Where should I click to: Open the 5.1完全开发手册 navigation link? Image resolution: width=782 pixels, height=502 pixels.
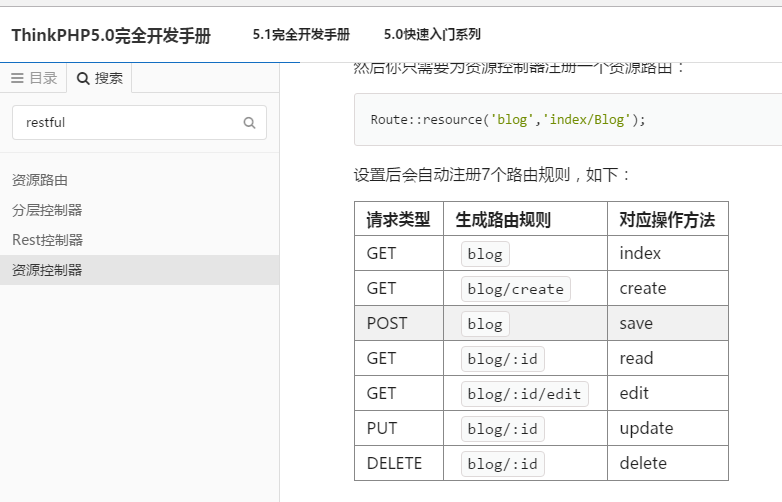[x=301, y=34]
